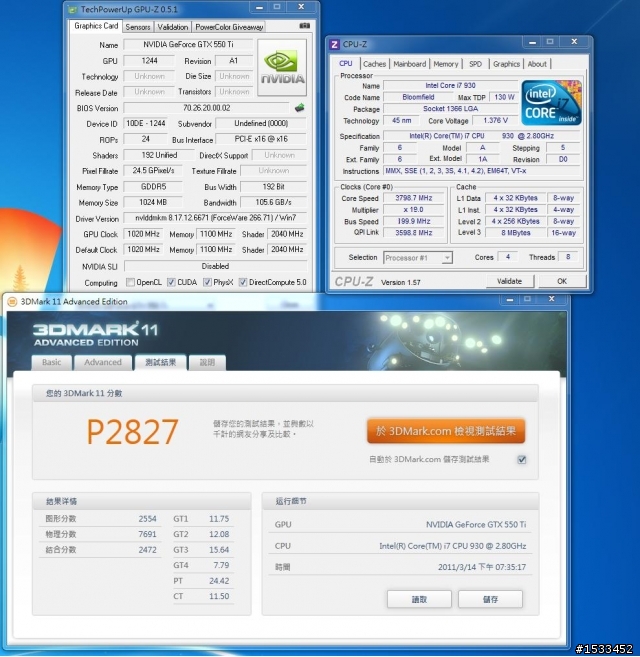Minimize the GPU-Z window
This screenshot has height=657, width=640.
click(x=259, y=7)
